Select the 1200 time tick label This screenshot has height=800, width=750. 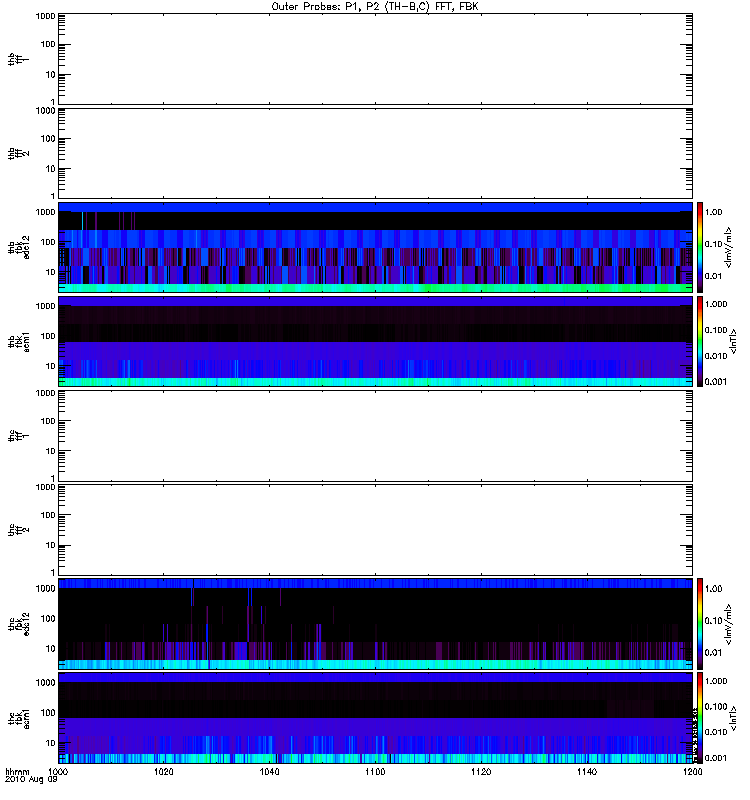pos(690,773)
